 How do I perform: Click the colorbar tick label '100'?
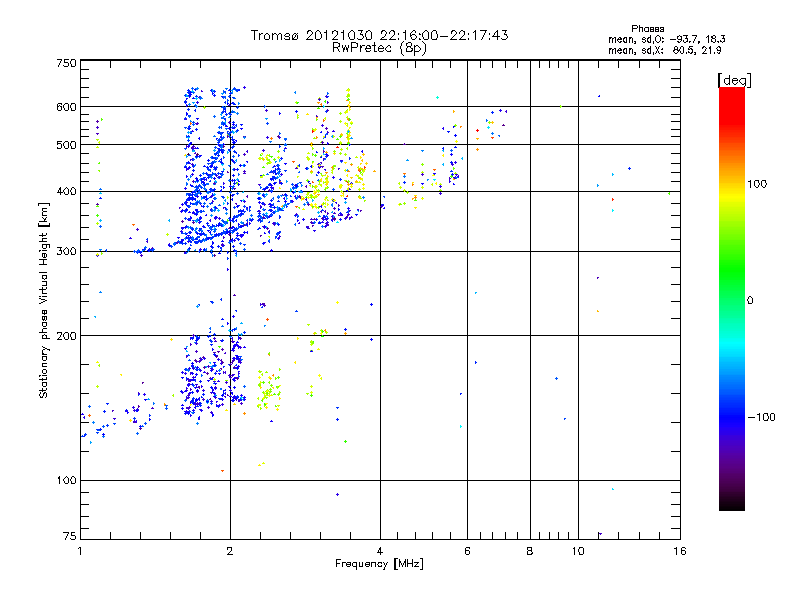pos(757,184)
